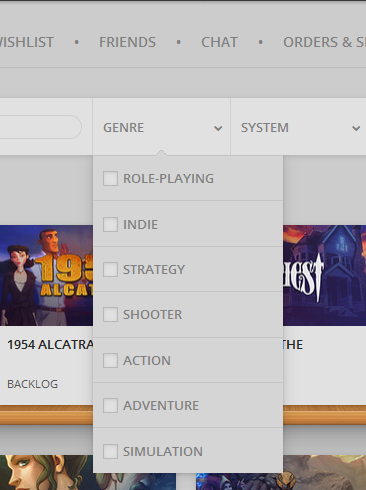
Task: Open the System filter menu
Action: click(x=298, y=127)
